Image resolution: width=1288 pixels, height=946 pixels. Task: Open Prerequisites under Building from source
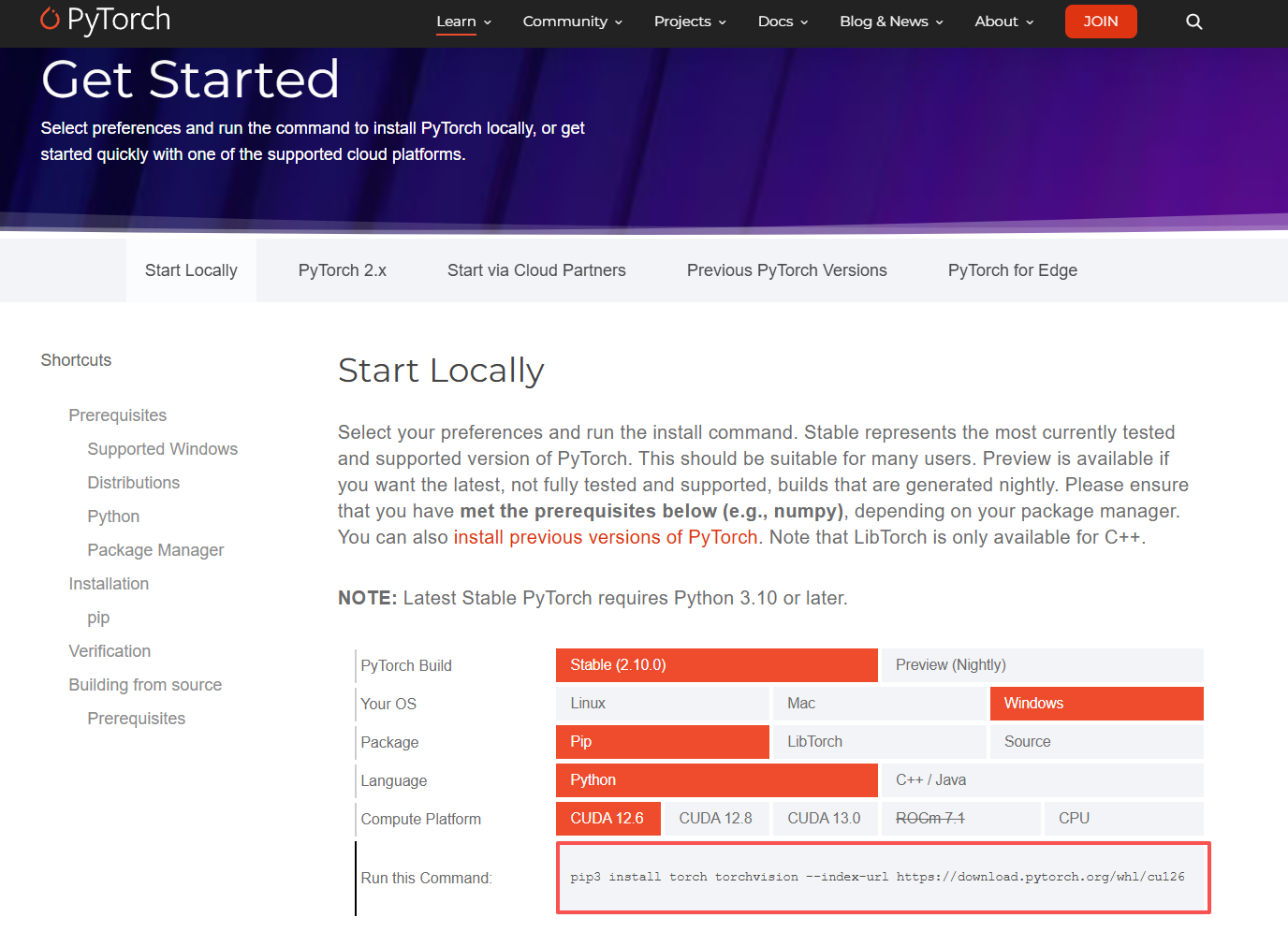(x=137, y=719)
